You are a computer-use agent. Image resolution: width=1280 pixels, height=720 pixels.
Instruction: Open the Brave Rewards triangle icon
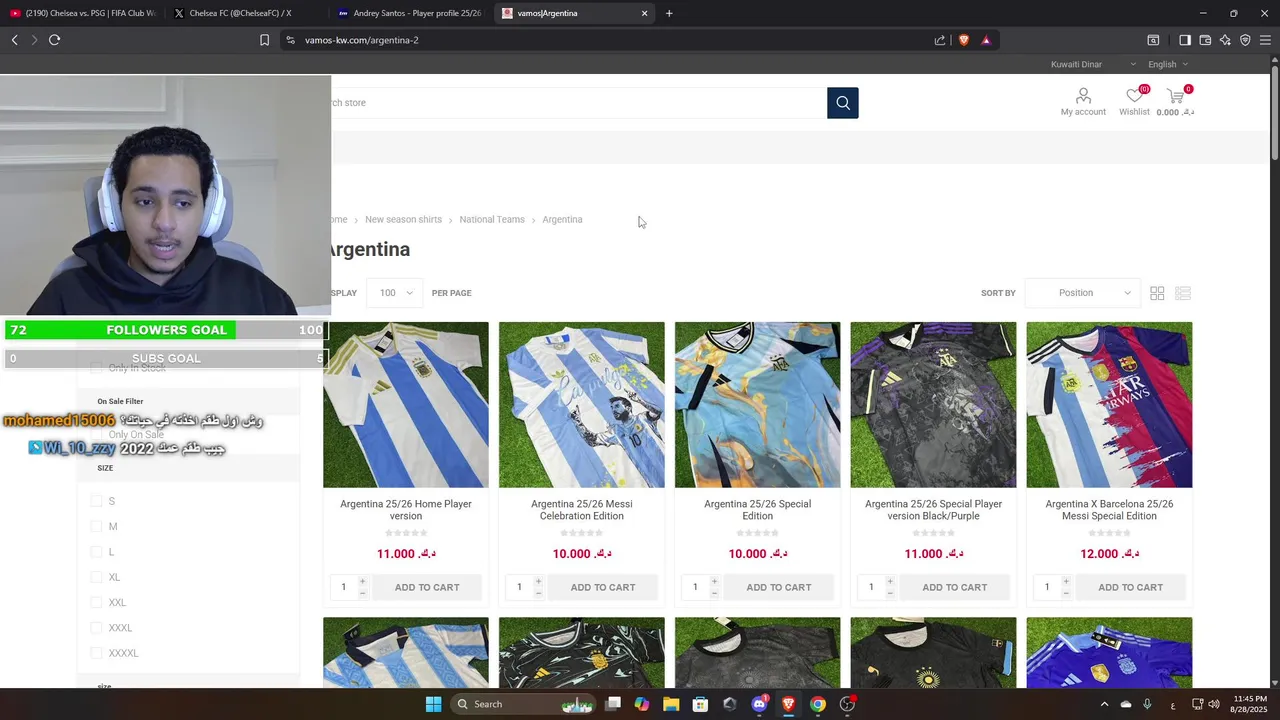point(986,40)
